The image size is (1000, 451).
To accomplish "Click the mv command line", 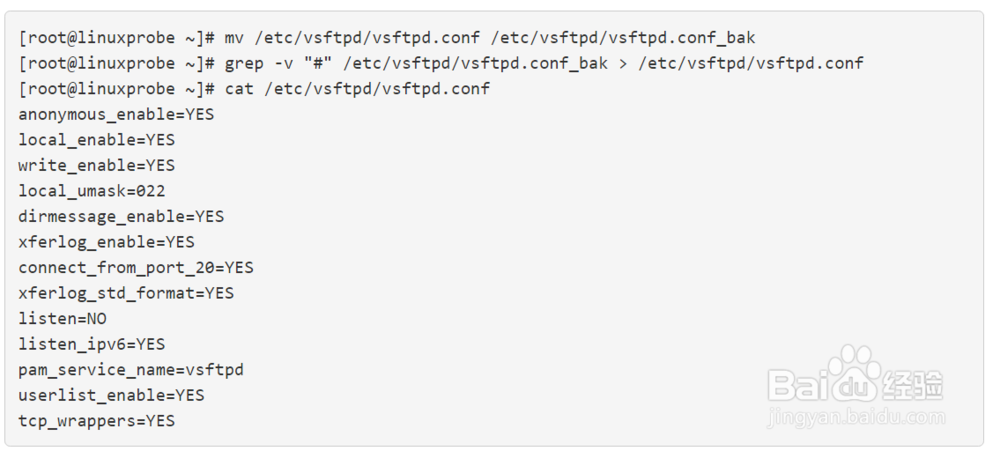I will 386,38.
